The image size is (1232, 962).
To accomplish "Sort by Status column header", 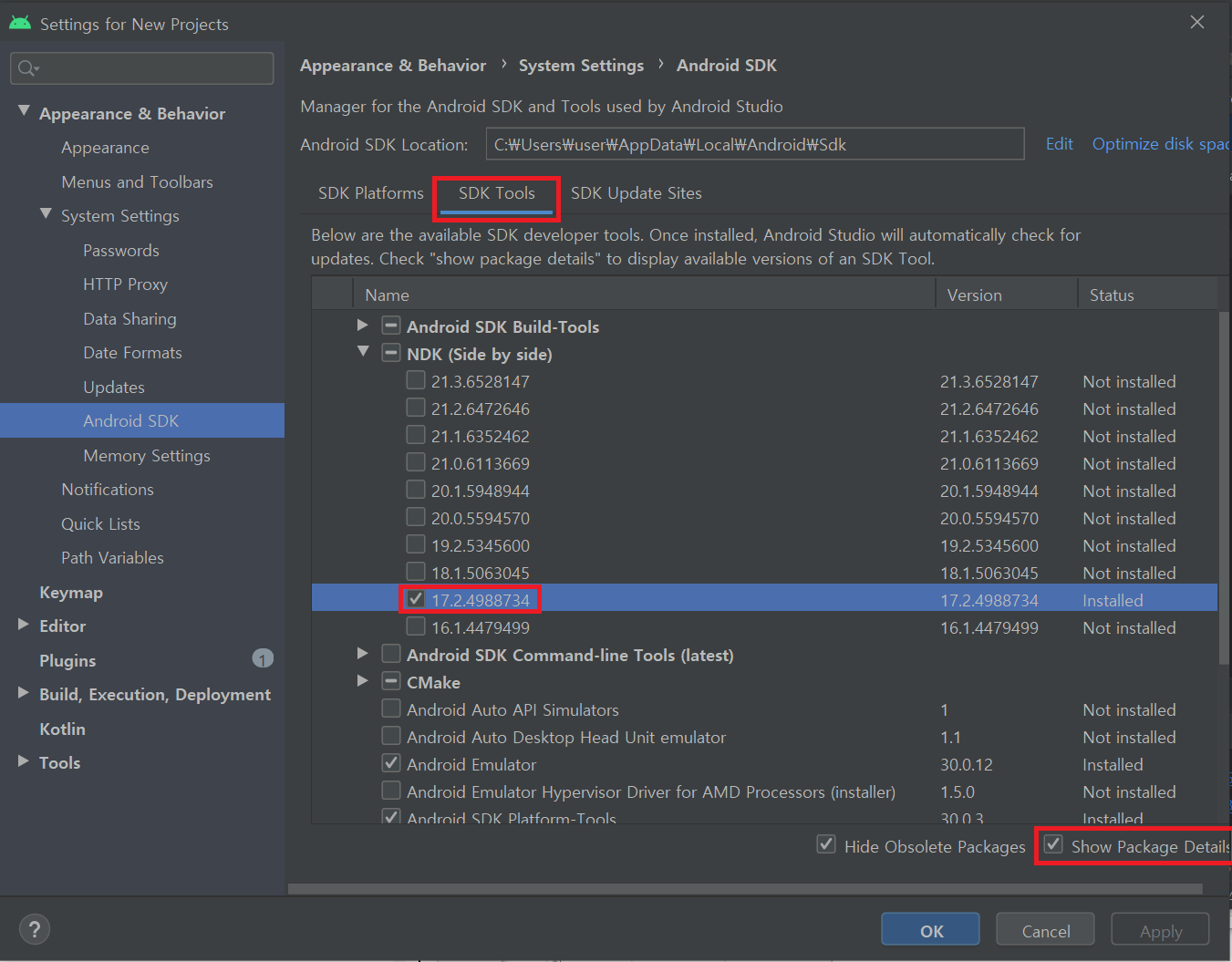I will [x=1148, y=295].
